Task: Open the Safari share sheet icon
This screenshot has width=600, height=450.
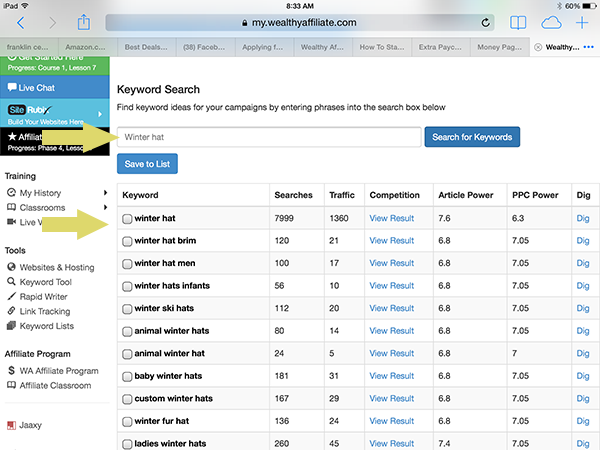Action: [84, 22]
